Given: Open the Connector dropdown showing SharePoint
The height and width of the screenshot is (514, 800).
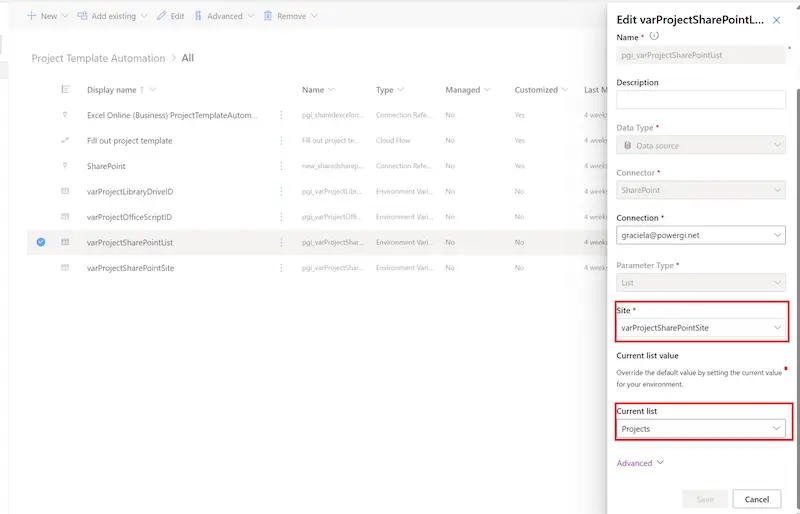Looking at the screenshot, I should click(x=701, y=190).
